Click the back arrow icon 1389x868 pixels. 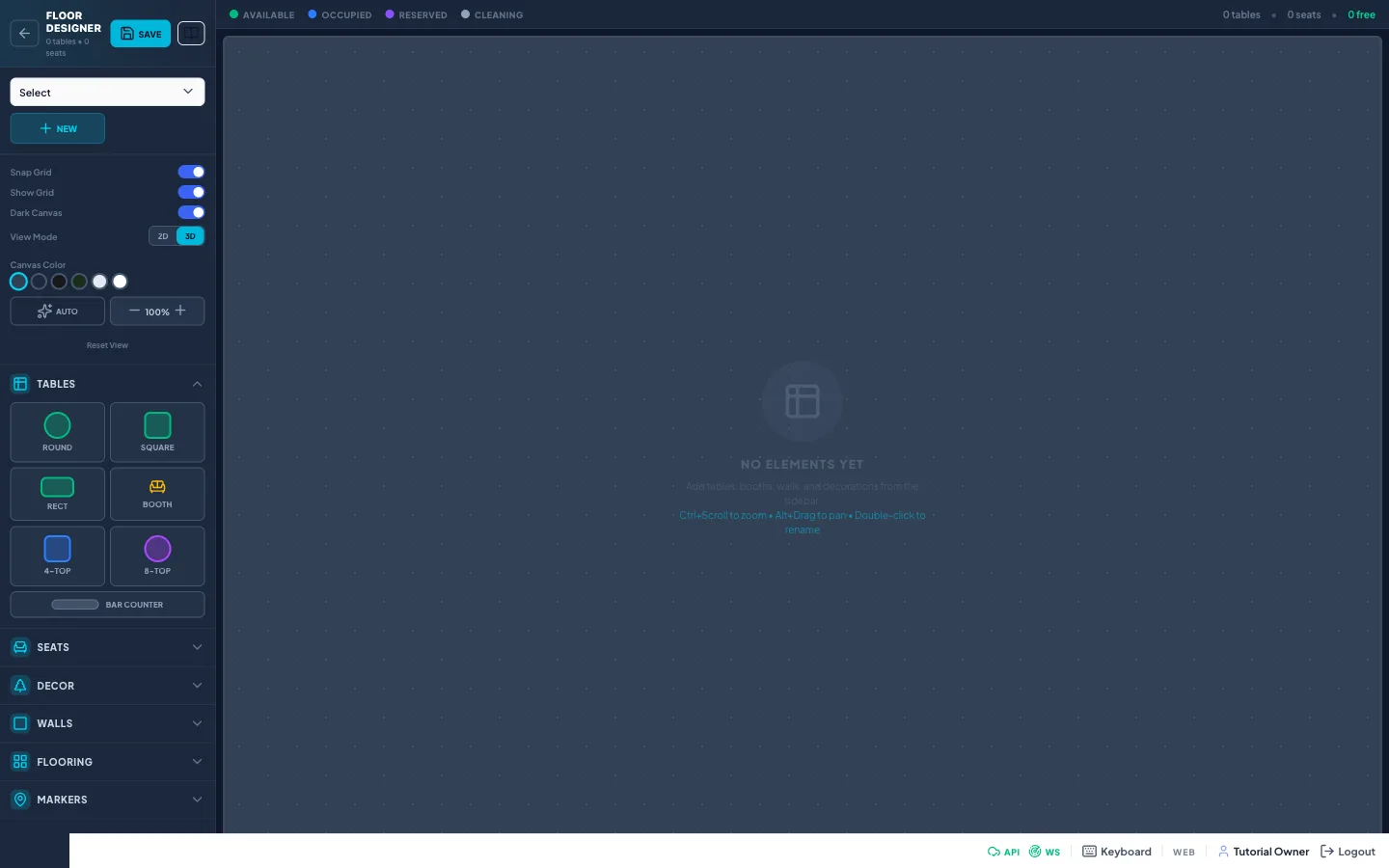pyautogui.click(x=25, y=34)
